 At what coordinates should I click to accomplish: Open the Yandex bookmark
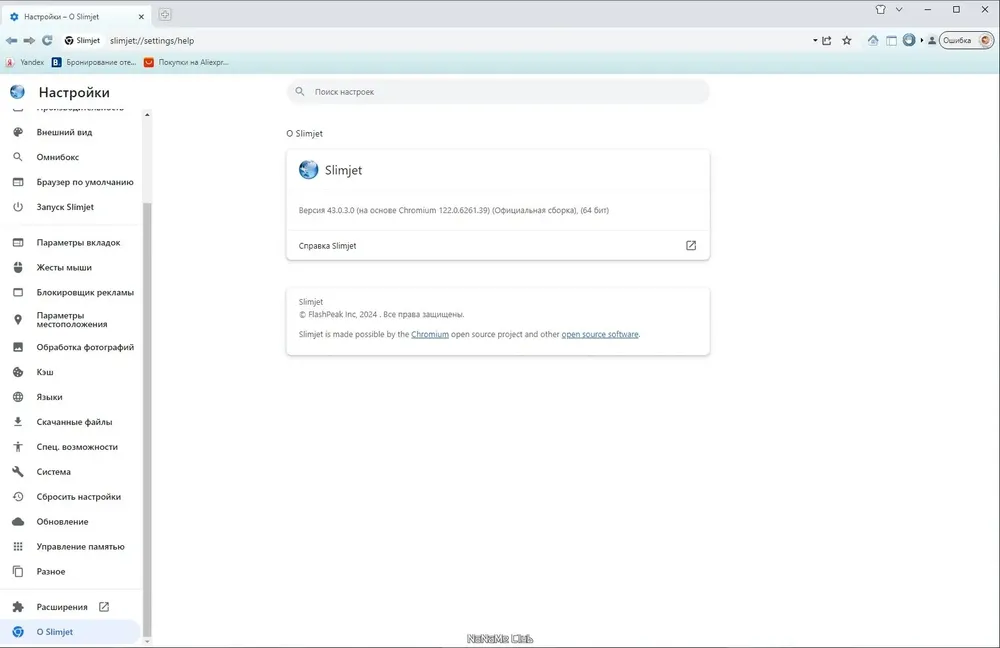25,62
